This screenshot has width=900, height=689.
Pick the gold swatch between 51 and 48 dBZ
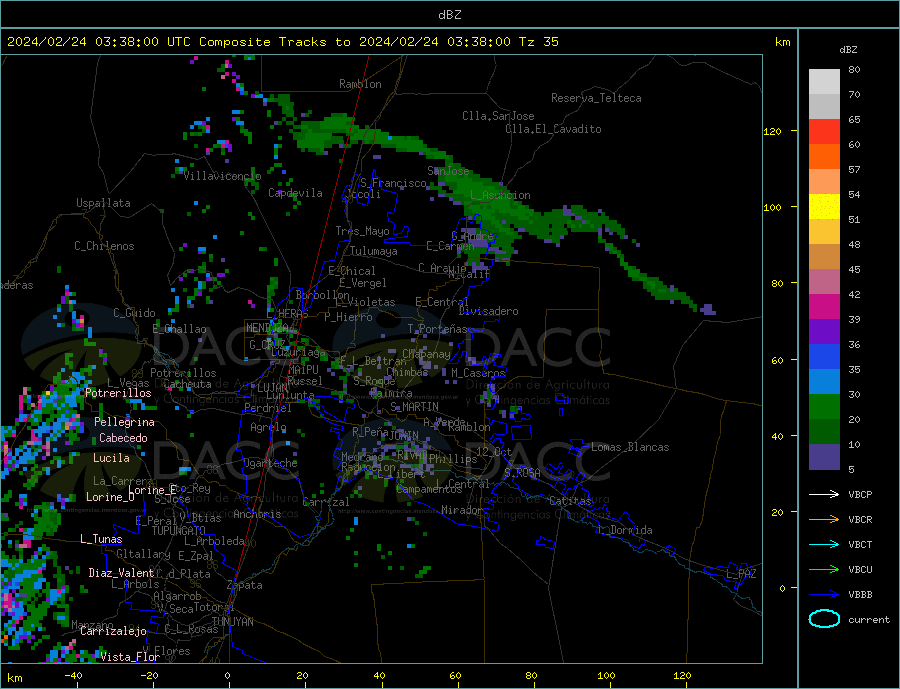[x=824, y=232]
